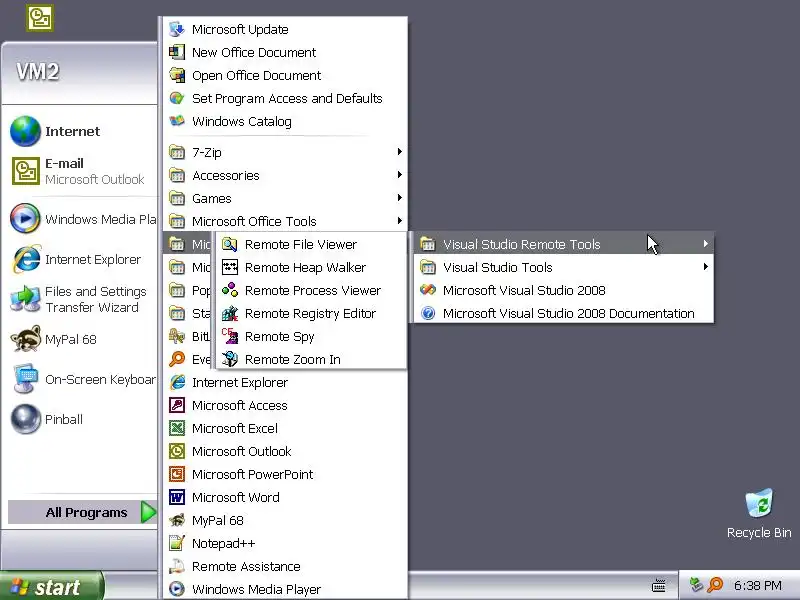This screenshot has height=600, width=800.
Task: Click the All Programs green arrow
Action: (x=148, y=512)
